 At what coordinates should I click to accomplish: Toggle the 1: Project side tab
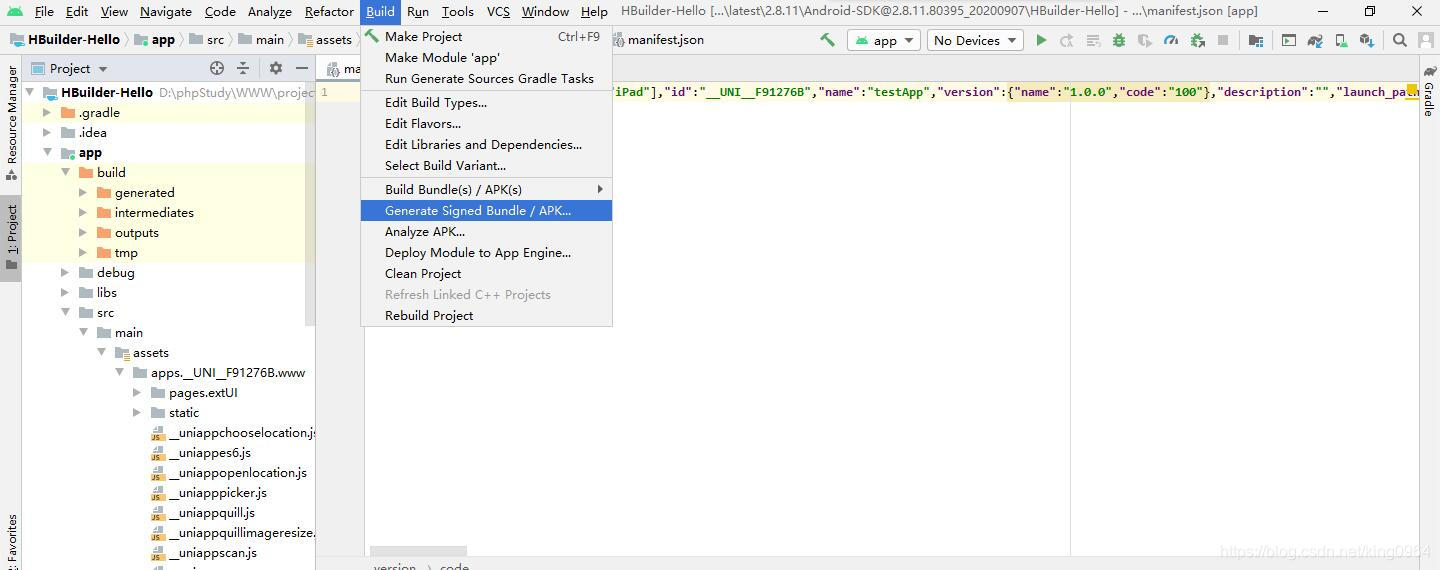11,238
